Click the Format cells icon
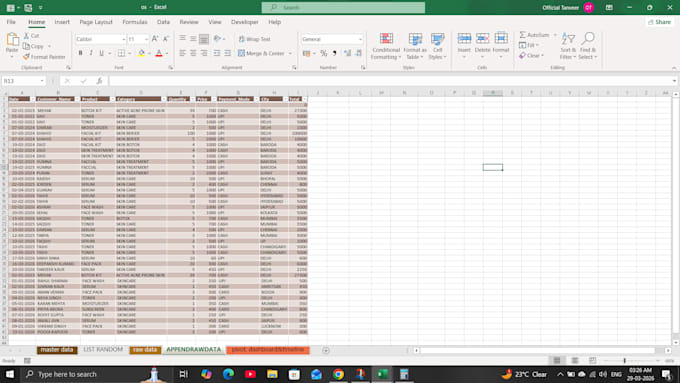Image resolution: width=680 pixels, height=383 pixels. (501, 38)
